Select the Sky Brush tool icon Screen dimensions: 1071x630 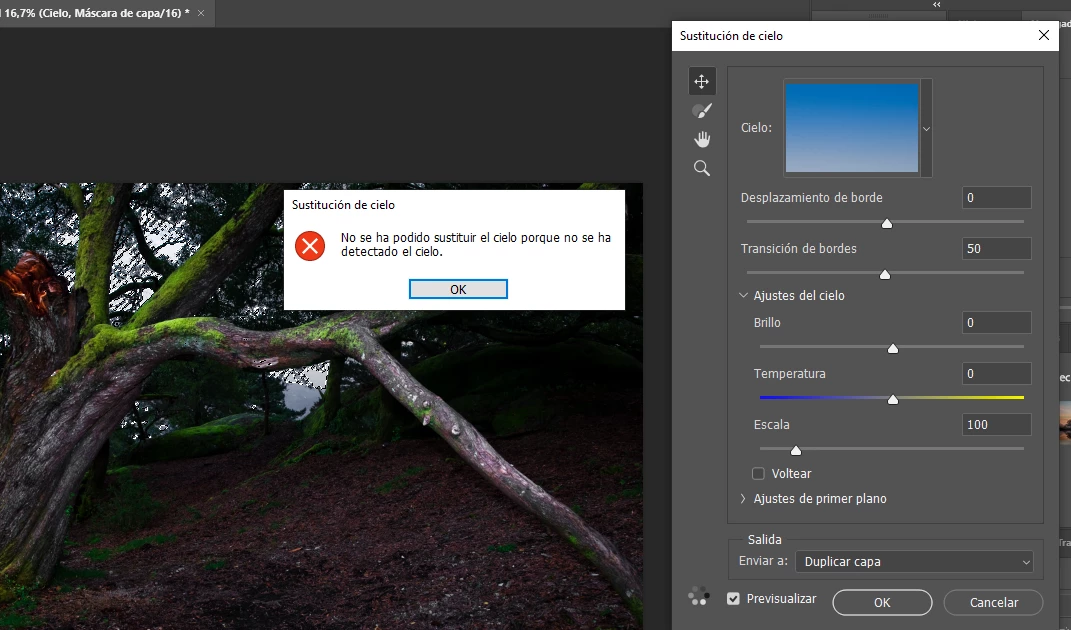701,111
